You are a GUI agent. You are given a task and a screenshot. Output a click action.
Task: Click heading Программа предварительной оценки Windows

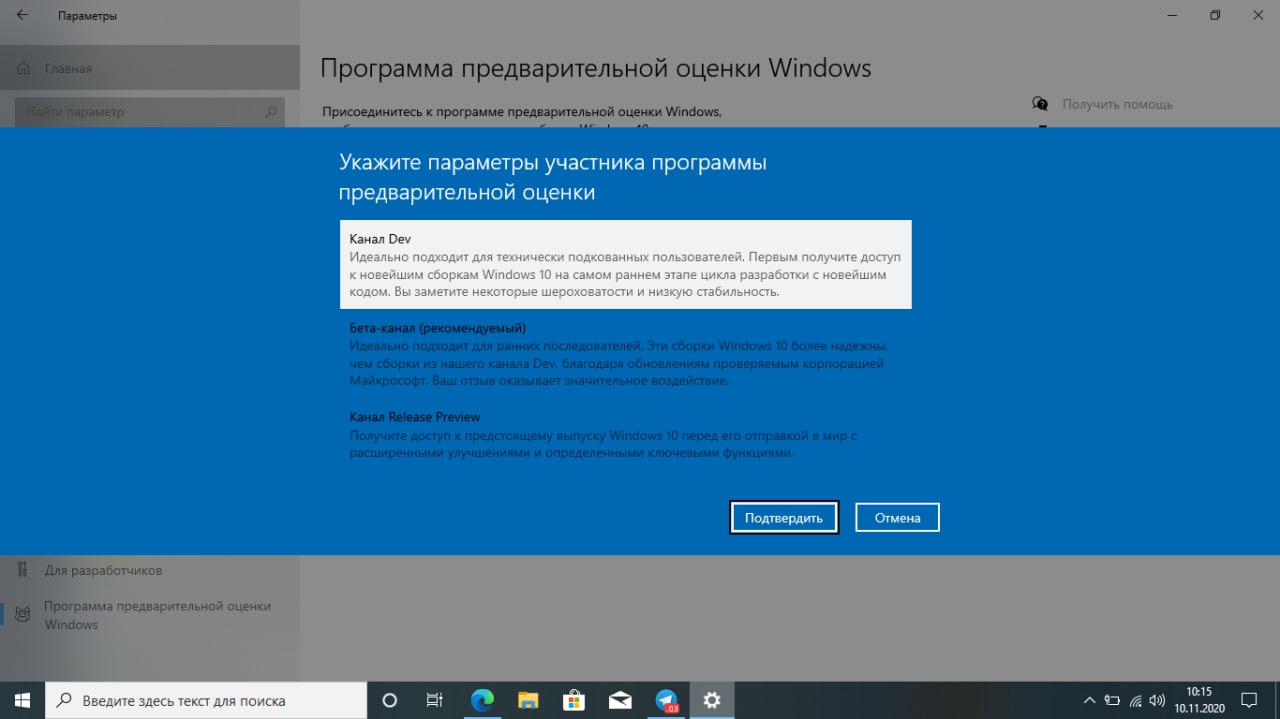click(x=596, y=68)
